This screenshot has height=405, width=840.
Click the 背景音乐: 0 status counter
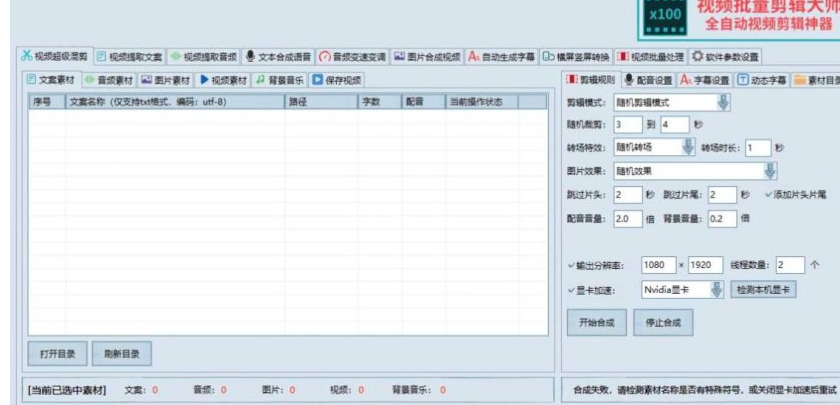(x=419, y=390)
